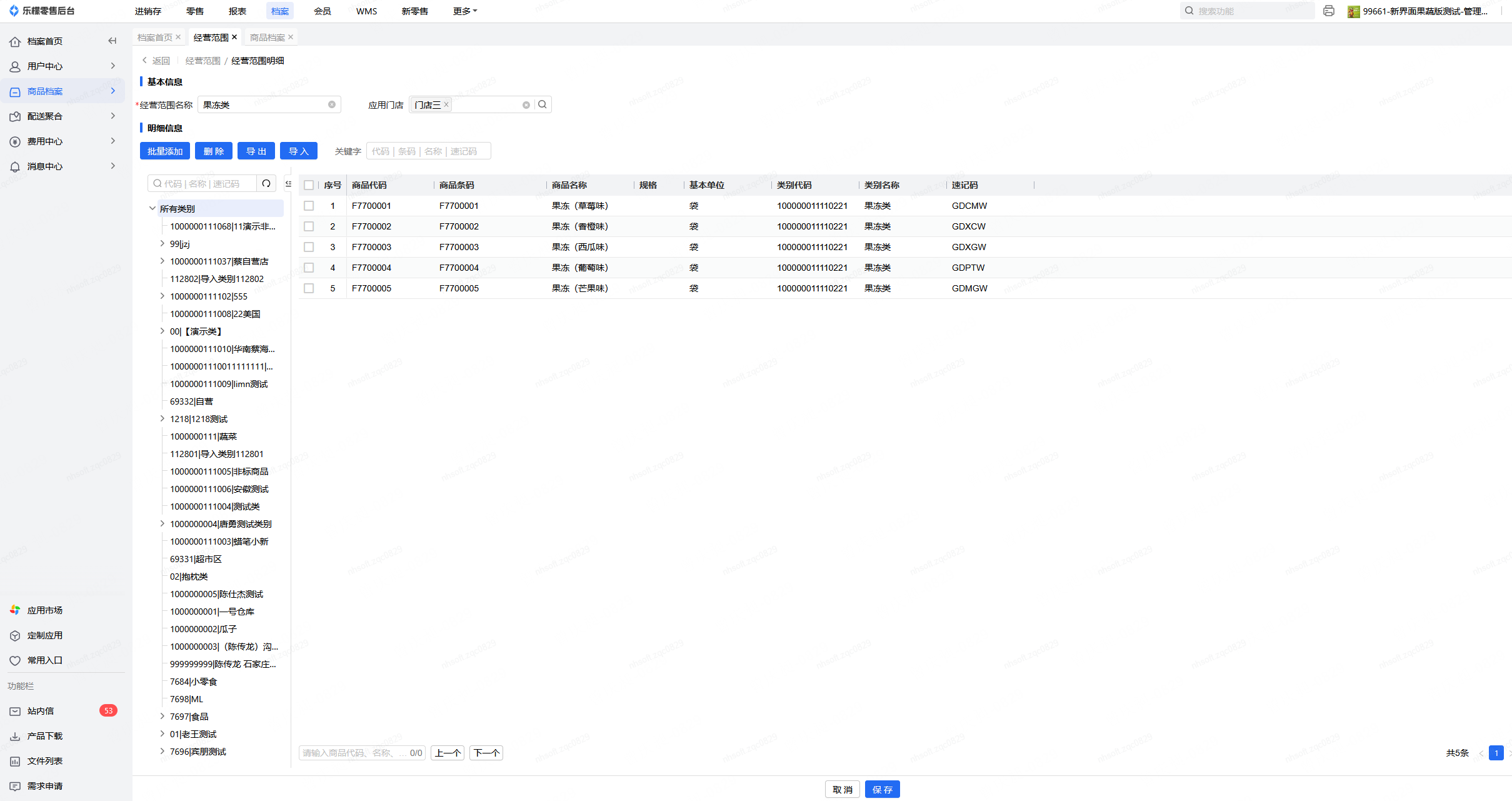Image resolution: width=1512 pixels, height=801 pixels.
Task: Remove the 门店三 store tag
Action: pyautogui.click(x=446, y=104)
